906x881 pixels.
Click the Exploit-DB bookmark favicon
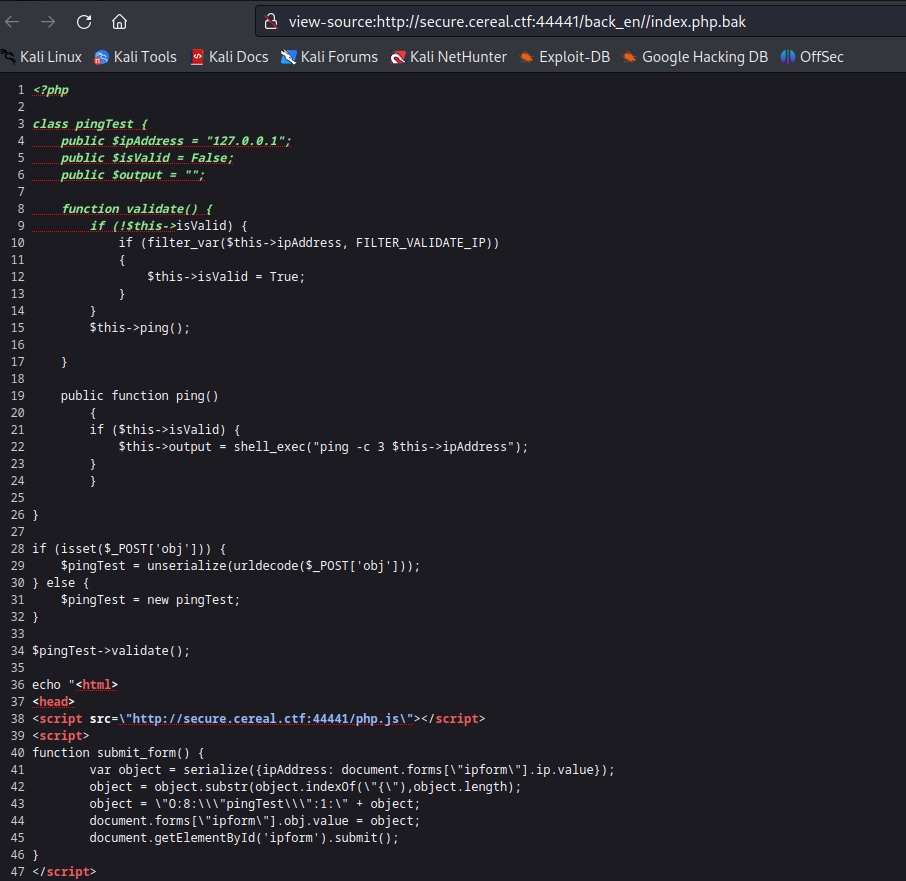[526, 57]
